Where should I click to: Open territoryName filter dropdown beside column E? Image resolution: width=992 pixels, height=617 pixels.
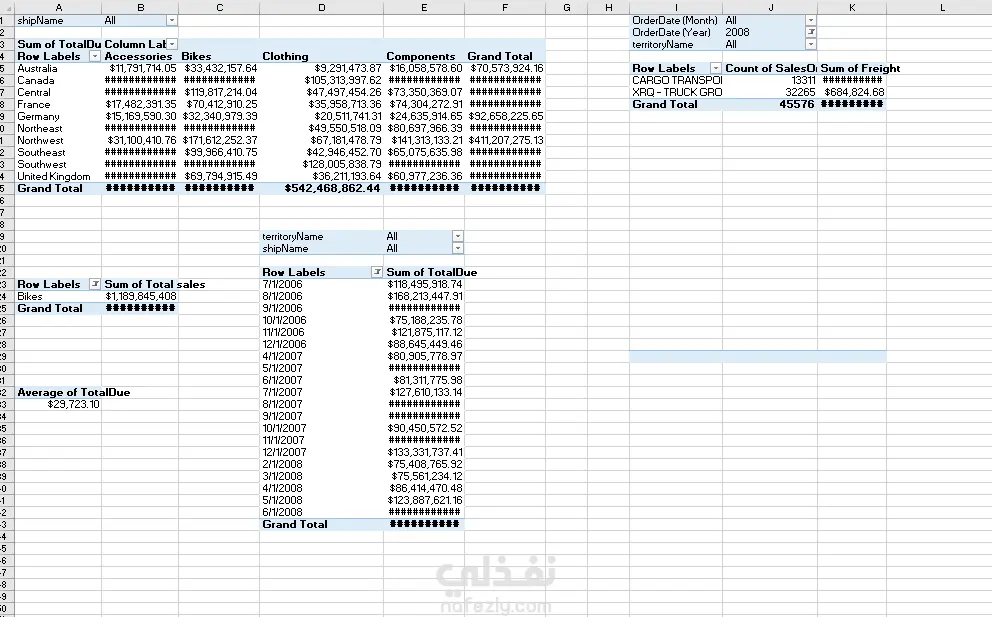(x=457, y=236)
